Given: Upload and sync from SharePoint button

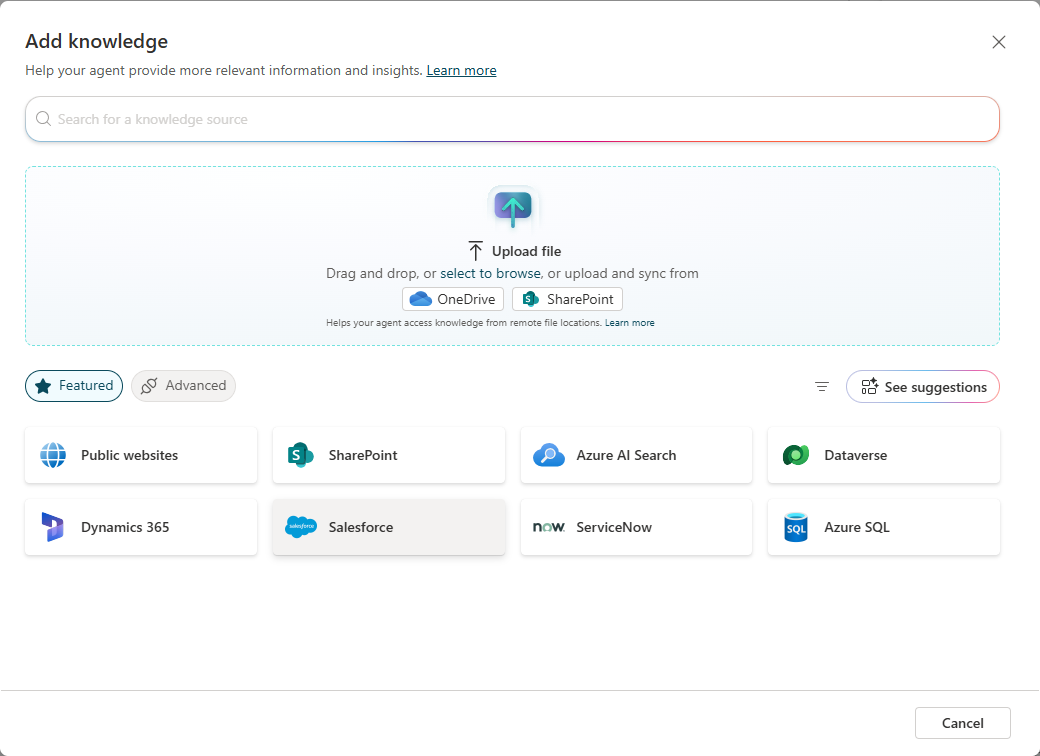Looking at the screenshot, I should tap(567, 299).
